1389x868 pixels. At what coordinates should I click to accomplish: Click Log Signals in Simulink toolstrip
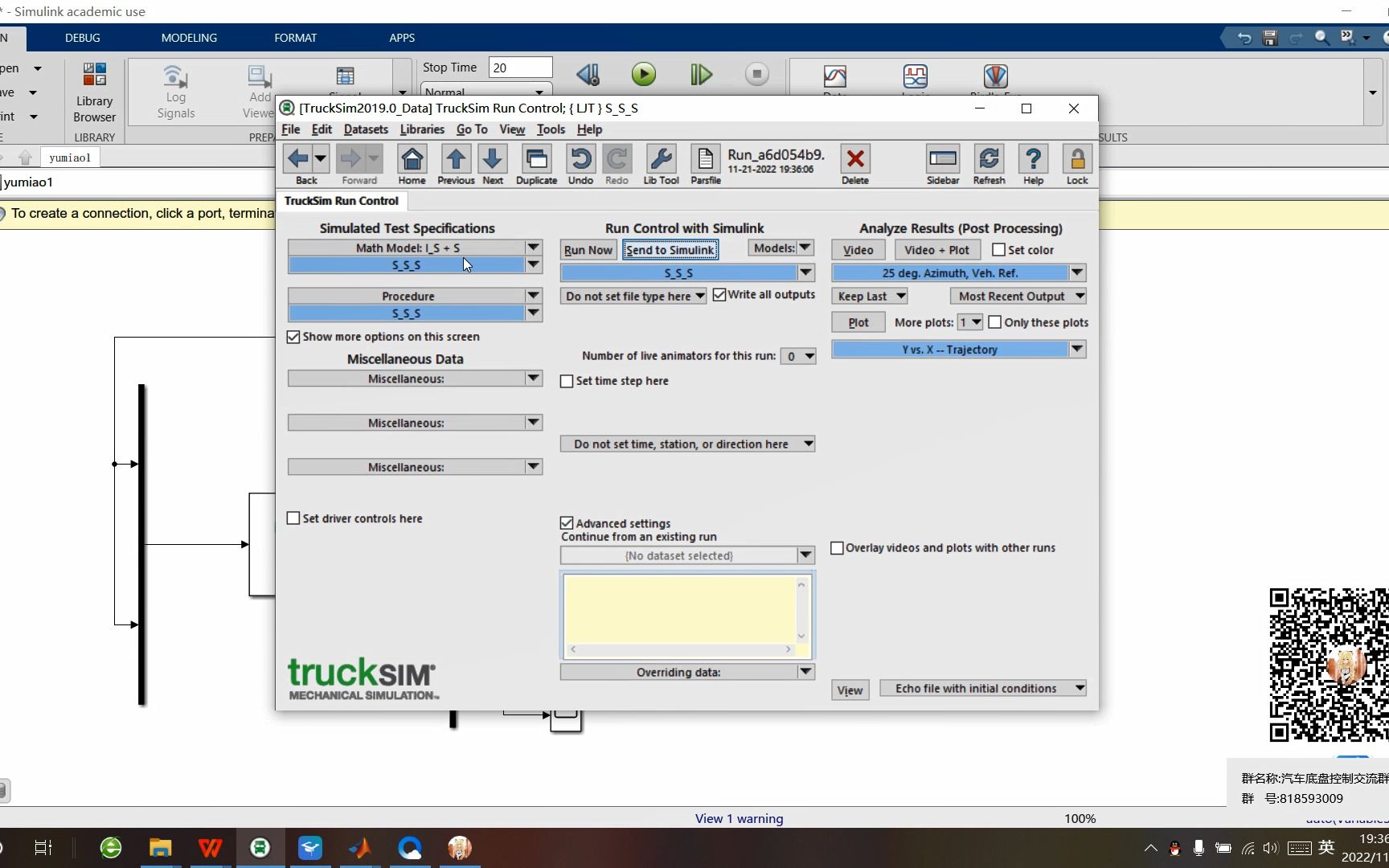(175, 92)
